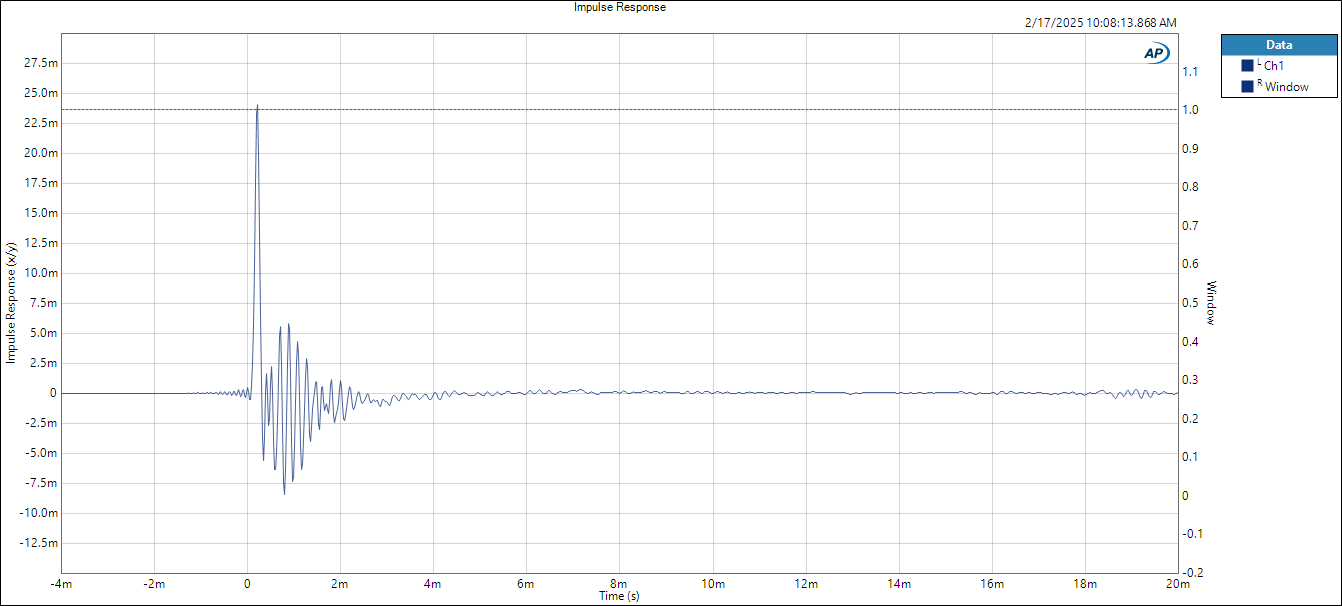Viewport: 1342px width, 606px height.
Task: Click the 7.5m left axis value
Action: pos(43,303)
